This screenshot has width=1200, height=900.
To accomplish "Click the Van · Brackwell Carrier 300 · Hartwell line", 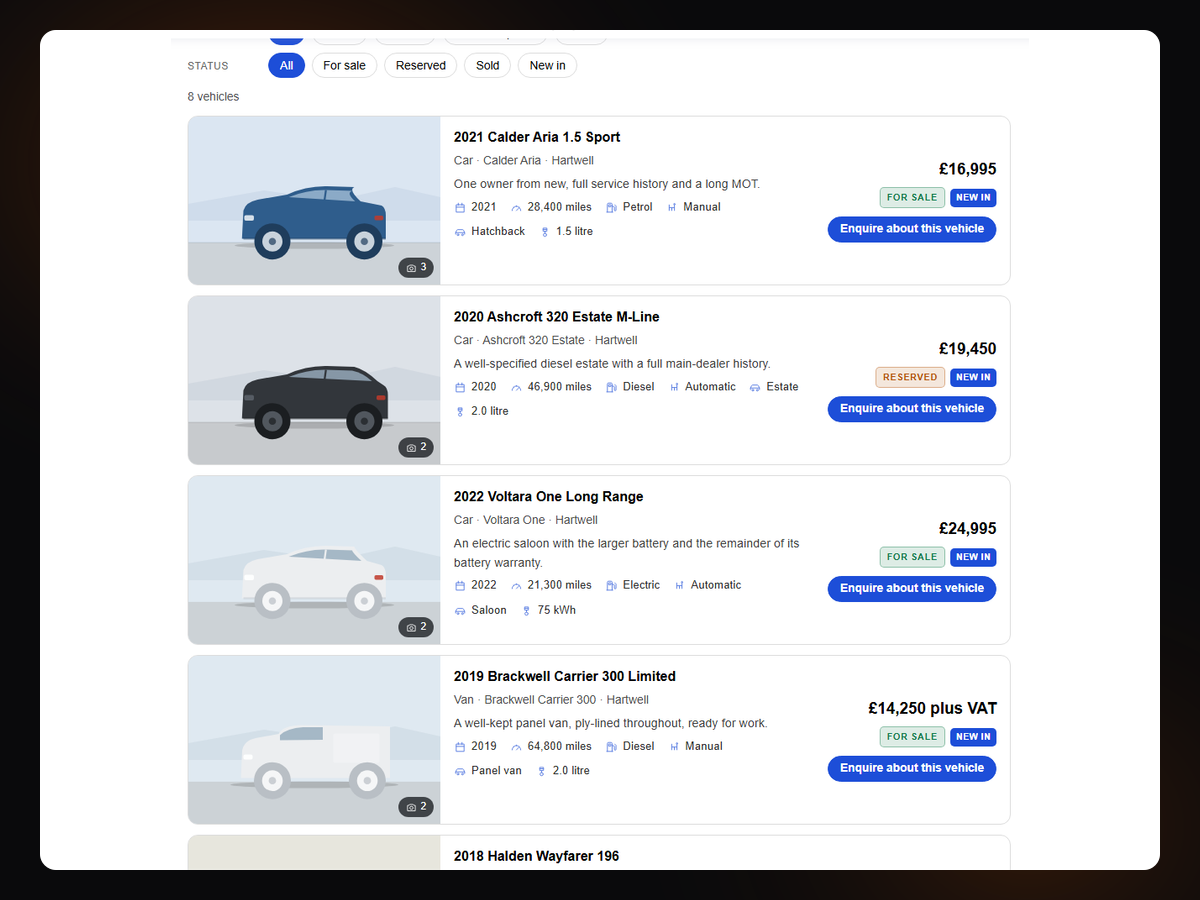I will pos(551,700).
